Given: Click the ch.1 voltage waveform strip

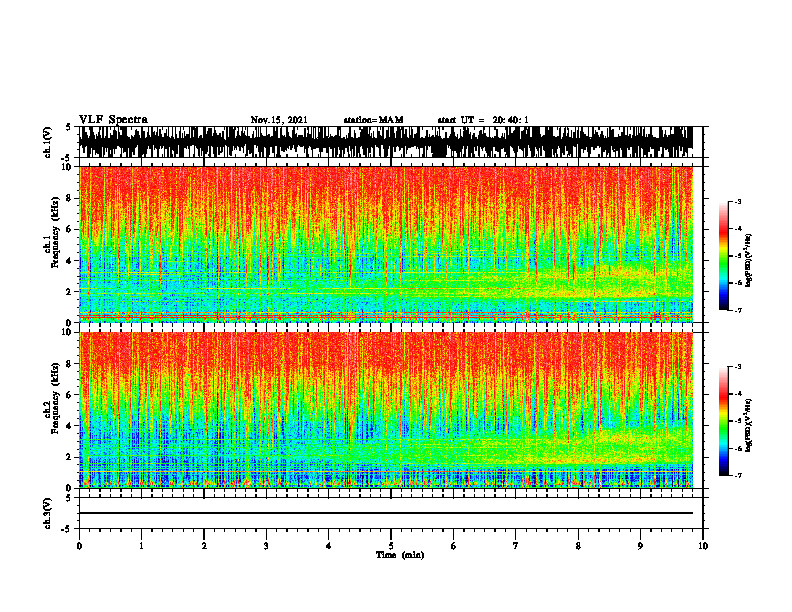Looking at the screenshot, I should coord(386,142).
